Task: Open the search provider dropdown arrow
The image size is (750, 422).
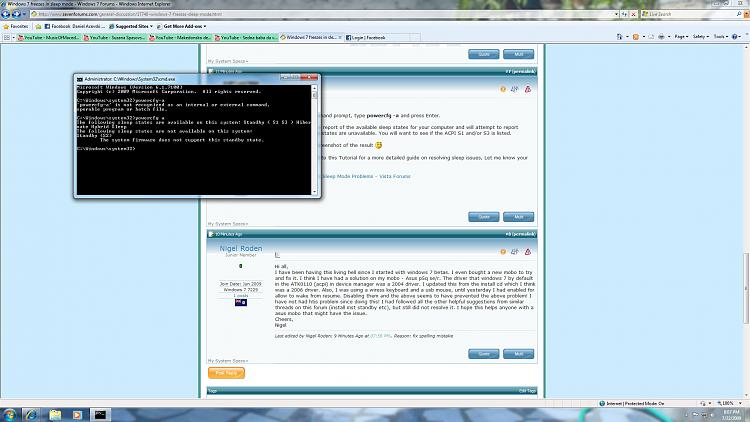Action: [746, 14]
